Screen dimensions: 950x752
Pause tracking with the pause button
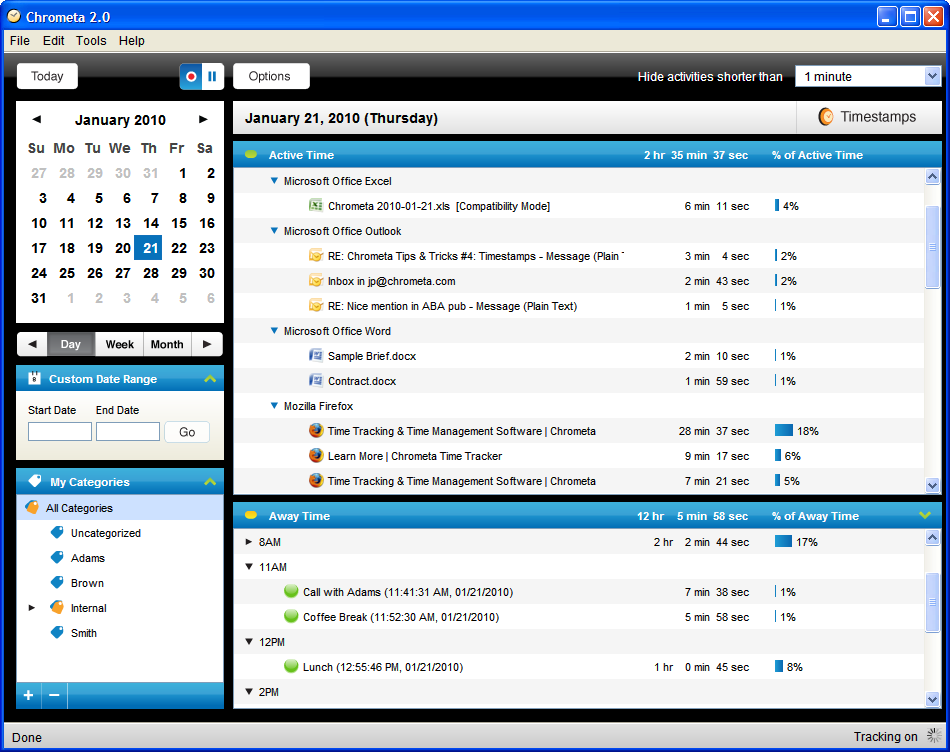(212, 76)
